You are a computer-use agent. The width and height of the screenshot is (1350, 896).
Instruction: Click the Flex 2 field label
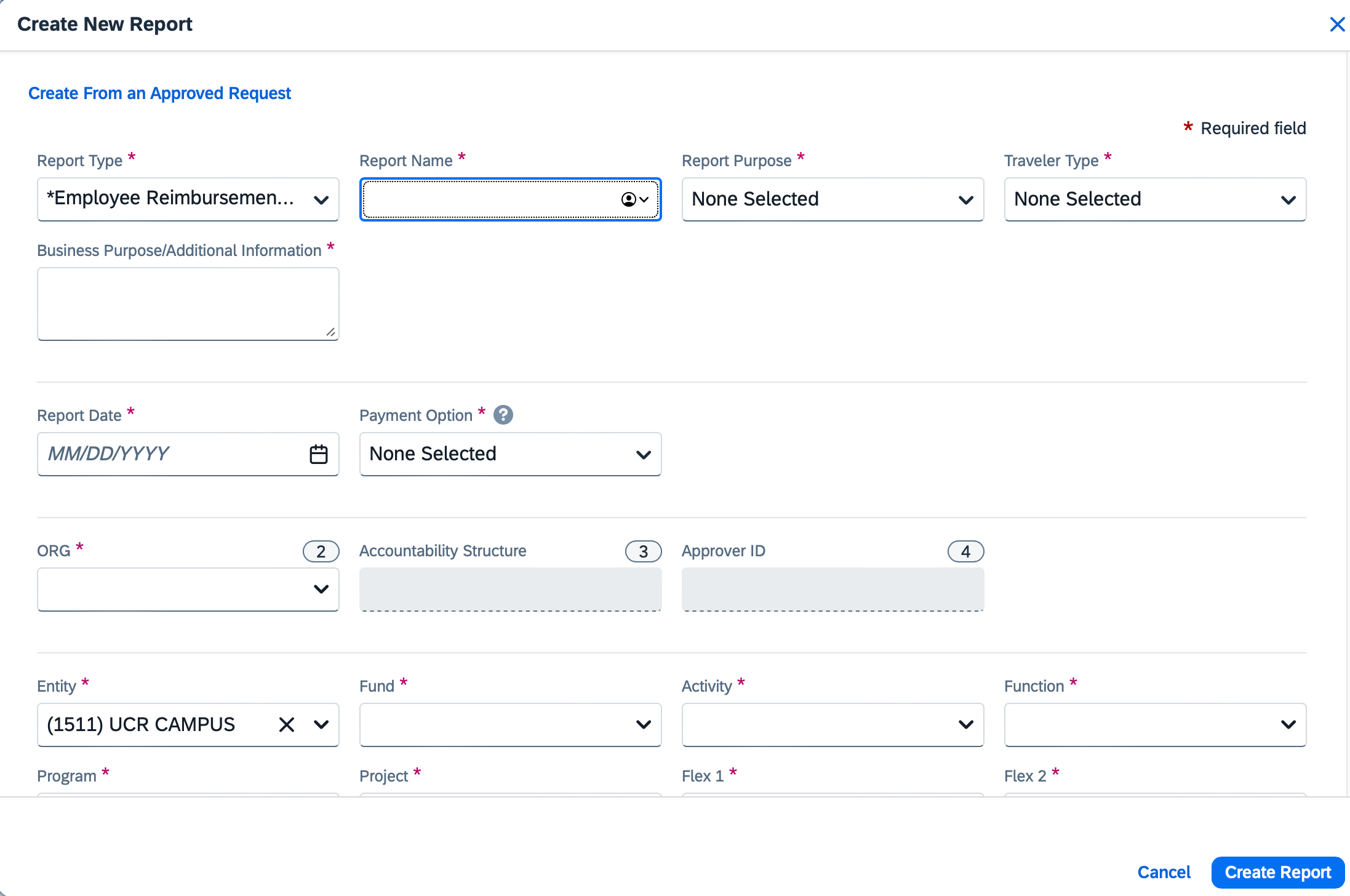tap(1024, 776)
